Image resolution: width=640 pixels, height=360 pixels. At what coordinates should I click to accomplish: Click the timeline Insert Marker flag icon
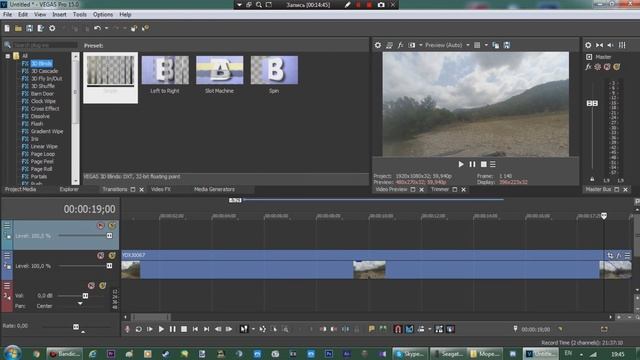(x=371, y=329)
